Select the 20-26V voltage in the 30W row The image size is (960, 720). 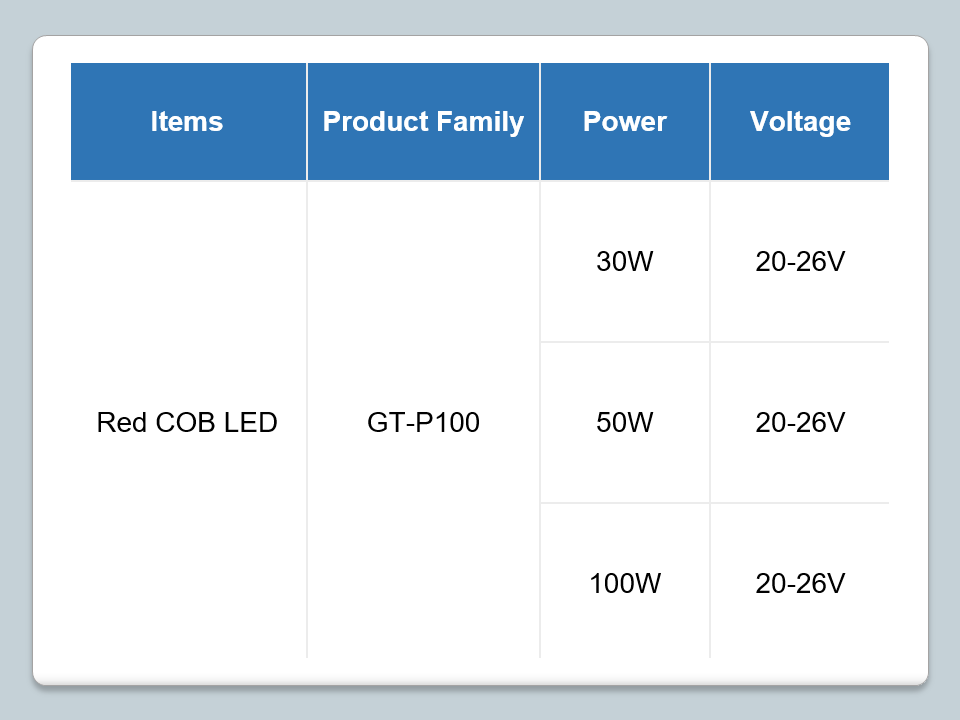[x=800, y=262]
